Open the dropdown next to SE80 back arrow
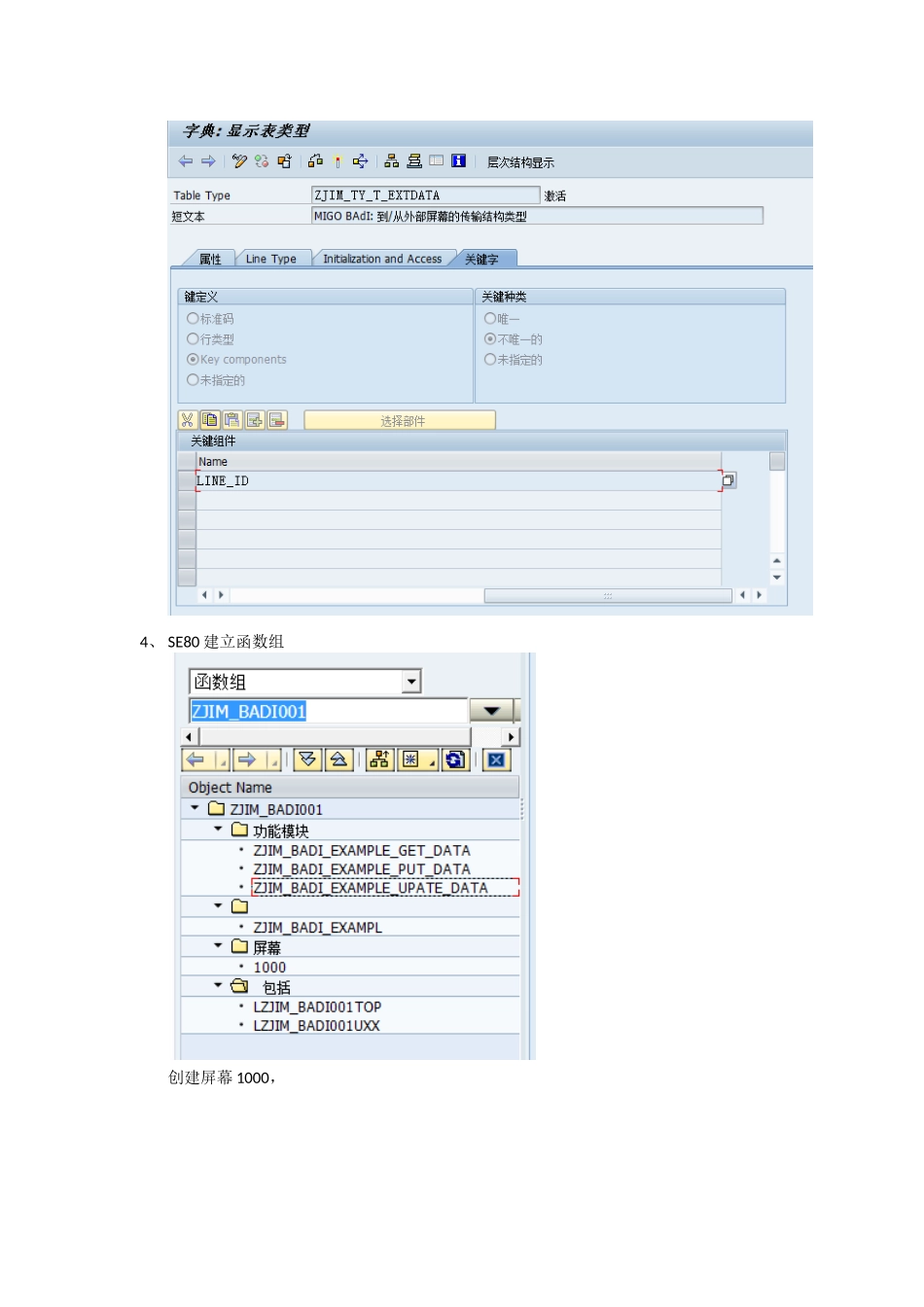 tap(223, 760)
